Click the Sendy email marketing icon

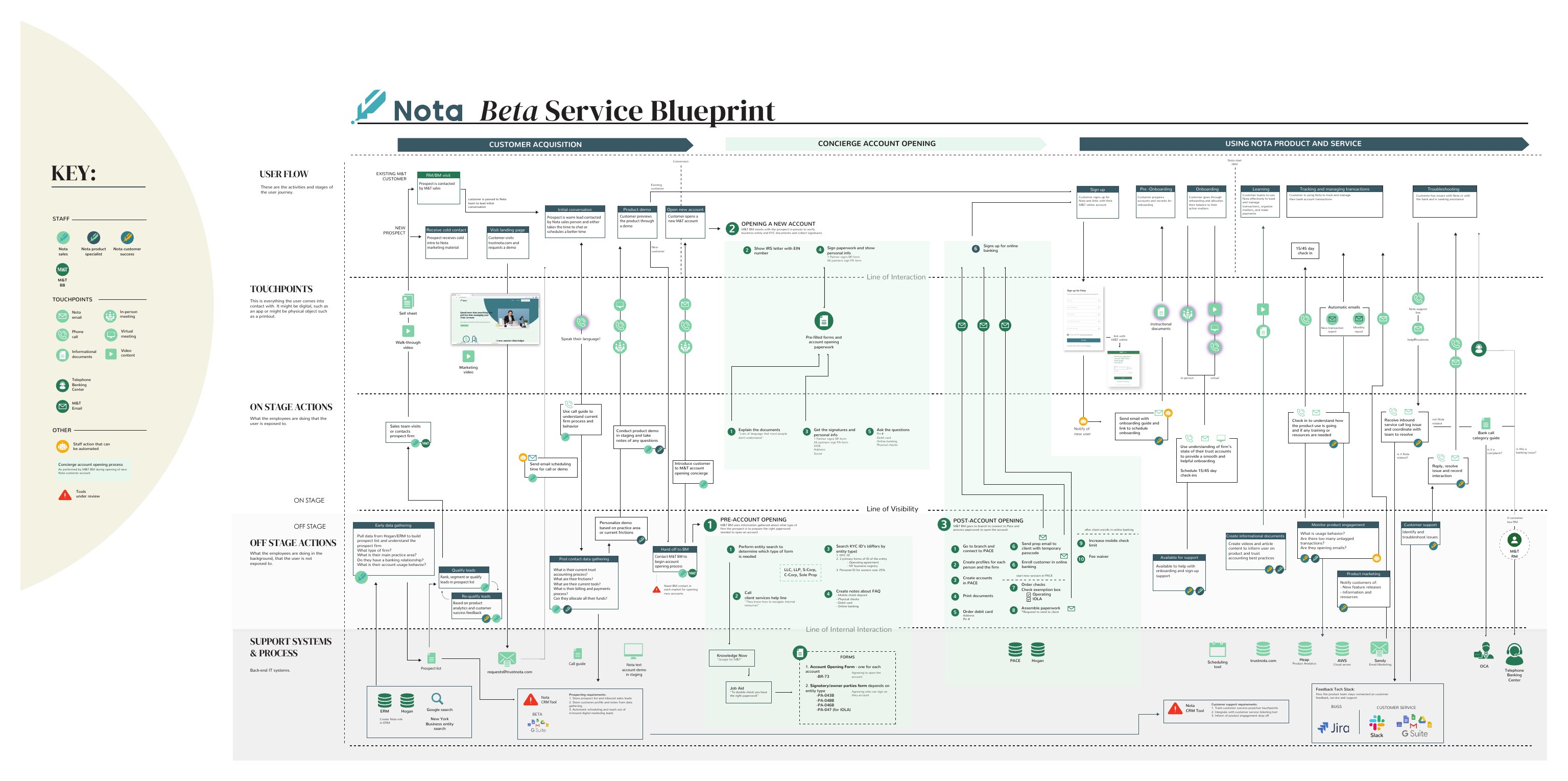tap(1379, 649)
